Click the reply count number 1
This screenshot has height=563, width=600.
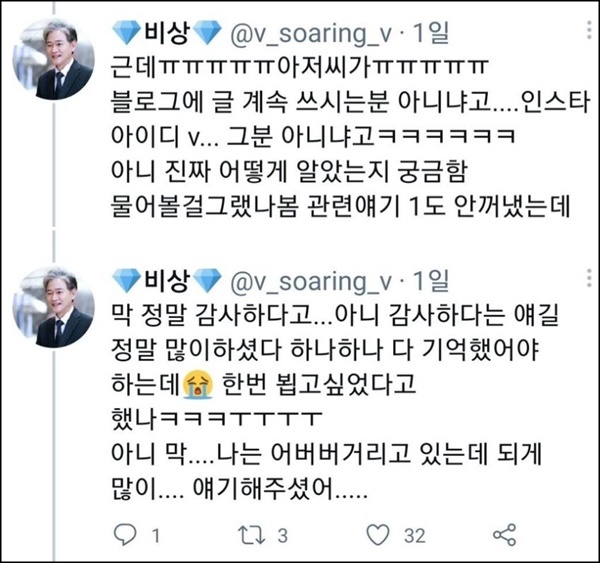point(156,536)
